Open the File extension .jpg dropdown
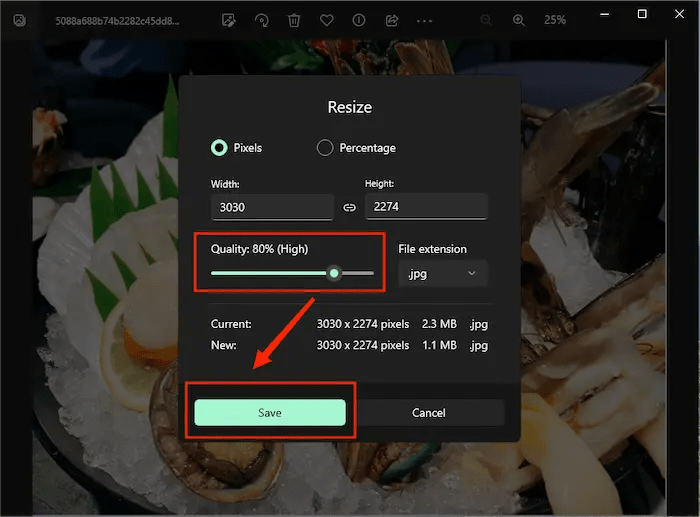Screen dimensions: 700x517 coord(442,273)
